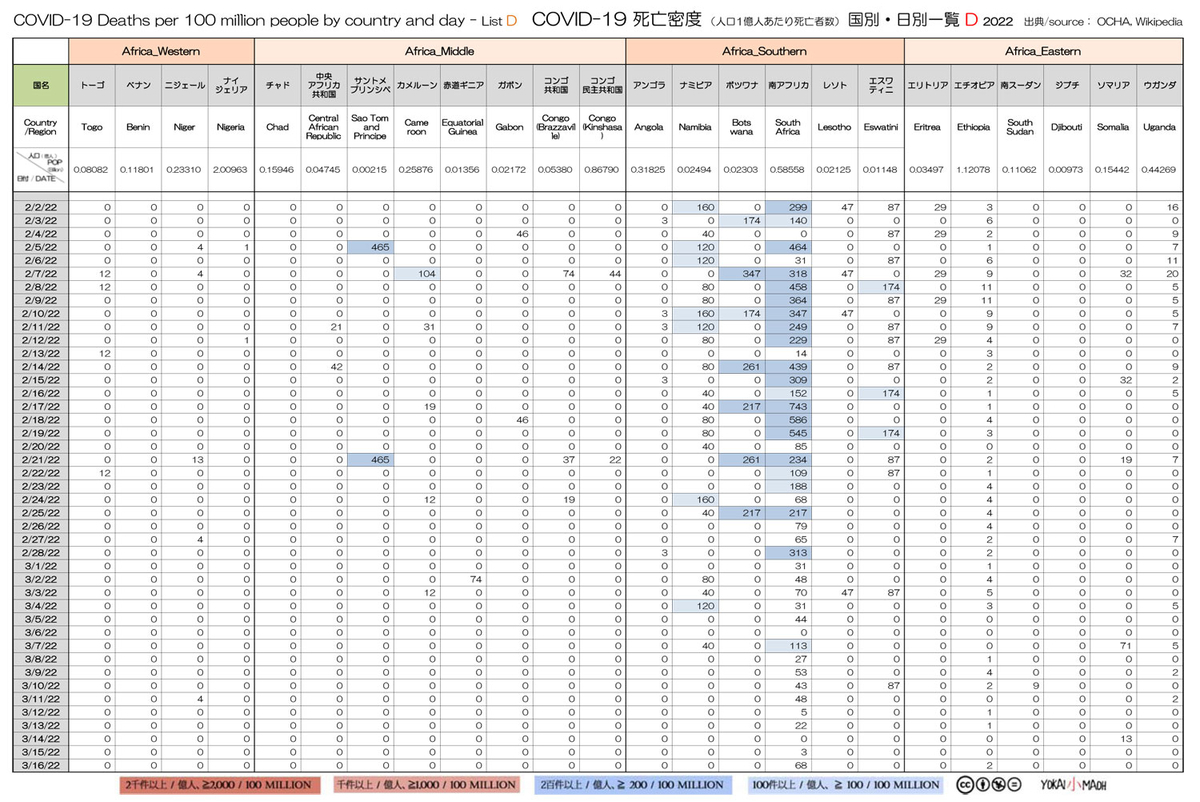This screenshot has width=1200, height=802.
Task: Click South Africa value 743 on 2/17/22
Action: tap(787, 406)
